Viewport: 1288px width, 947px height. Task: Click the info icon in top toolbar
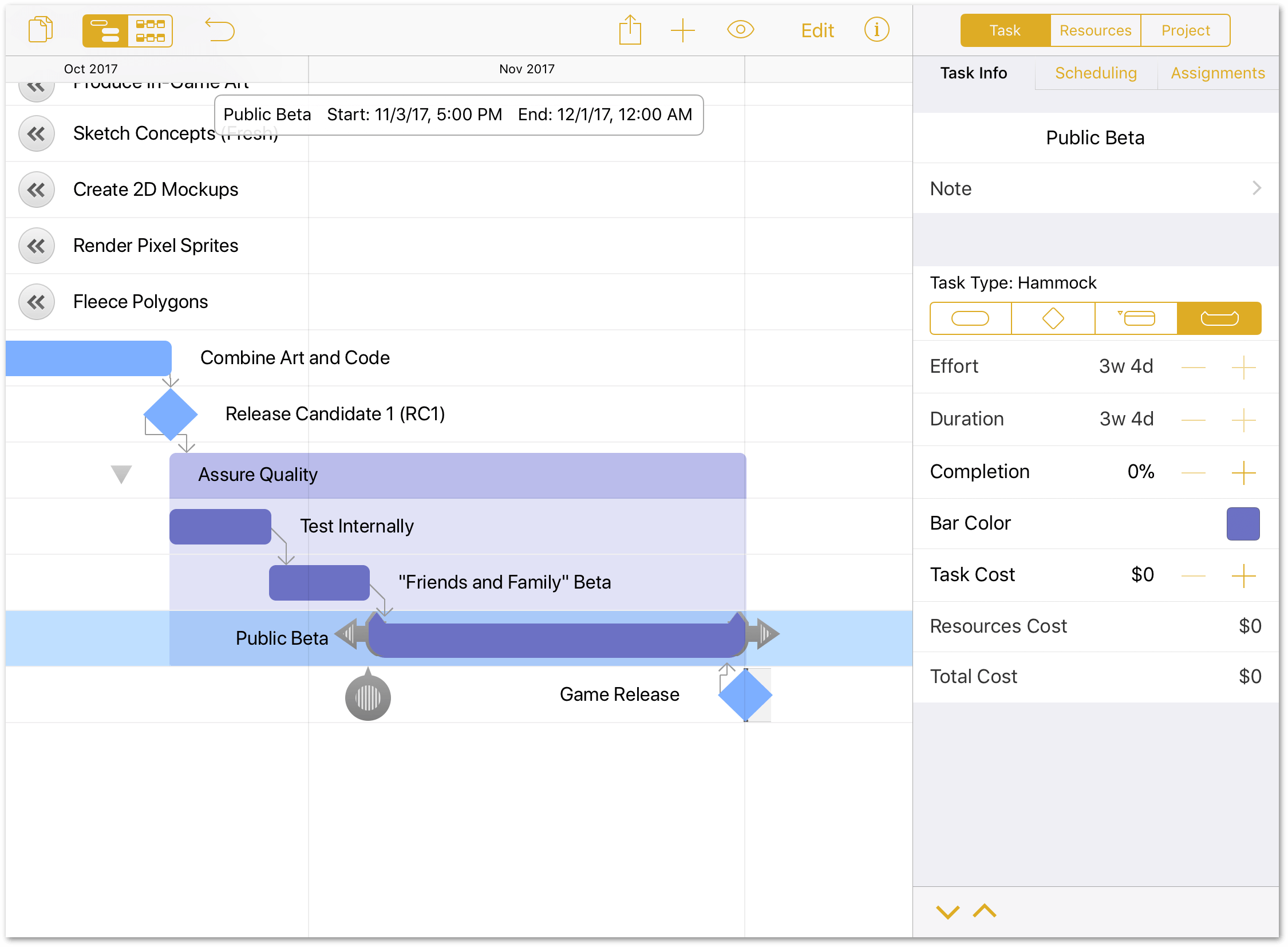coord(877,30)
